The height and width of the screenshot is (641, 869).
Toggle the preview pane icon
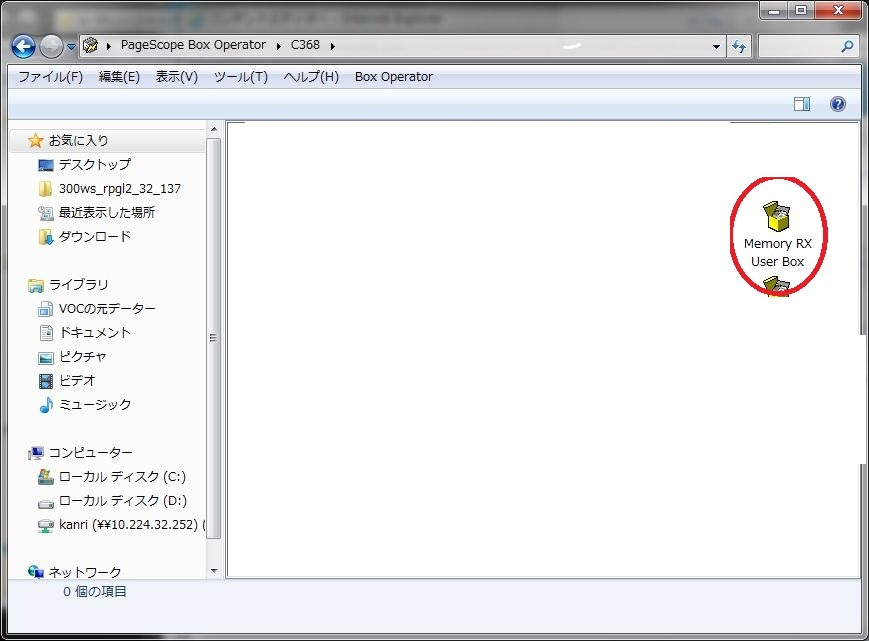pyautogui.click(x=801, y=104)
